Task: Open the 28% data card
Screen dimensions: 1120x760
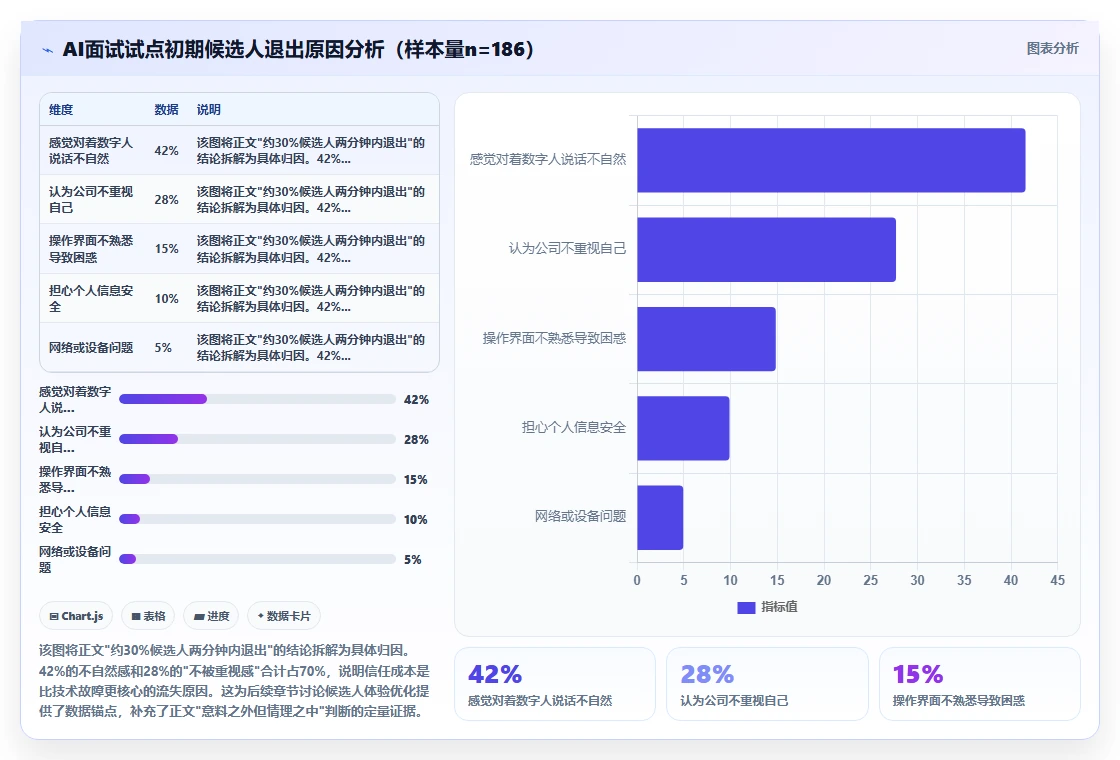Action: 767,684
